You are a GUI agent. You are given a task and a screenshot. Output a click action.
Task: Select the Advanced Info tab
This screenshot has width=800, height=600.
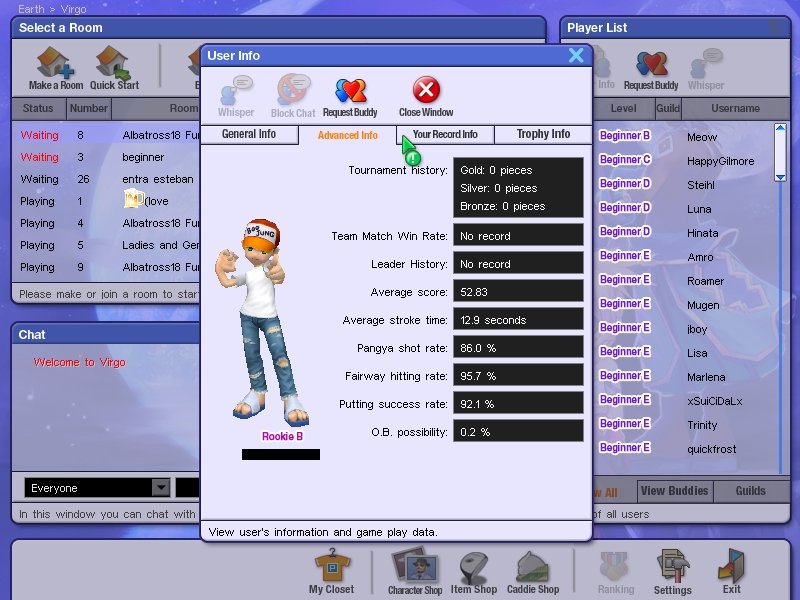(347, 135)
